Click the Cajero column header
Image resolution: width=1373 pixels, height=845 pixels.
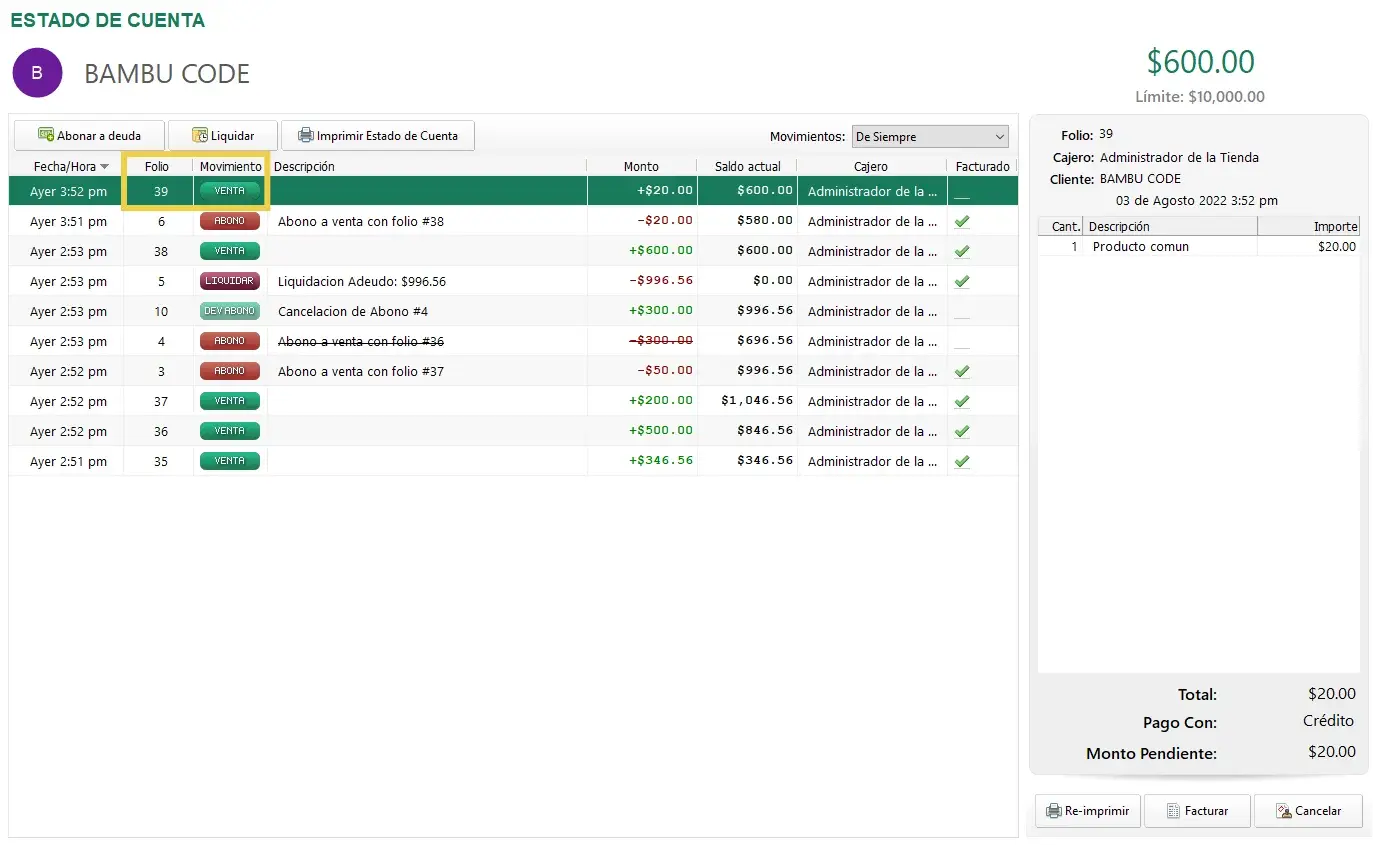tap(871, 167)
